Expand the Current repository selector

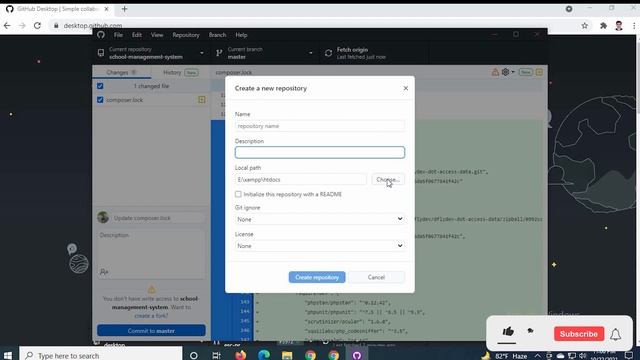(x=151, y=53)
